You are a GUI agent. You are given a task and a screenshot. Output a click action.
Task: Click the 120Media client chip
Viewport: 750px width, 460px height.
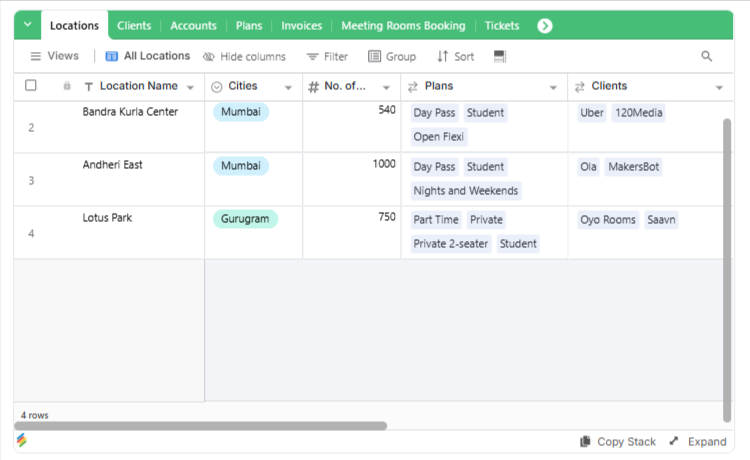tap(639, 113)
